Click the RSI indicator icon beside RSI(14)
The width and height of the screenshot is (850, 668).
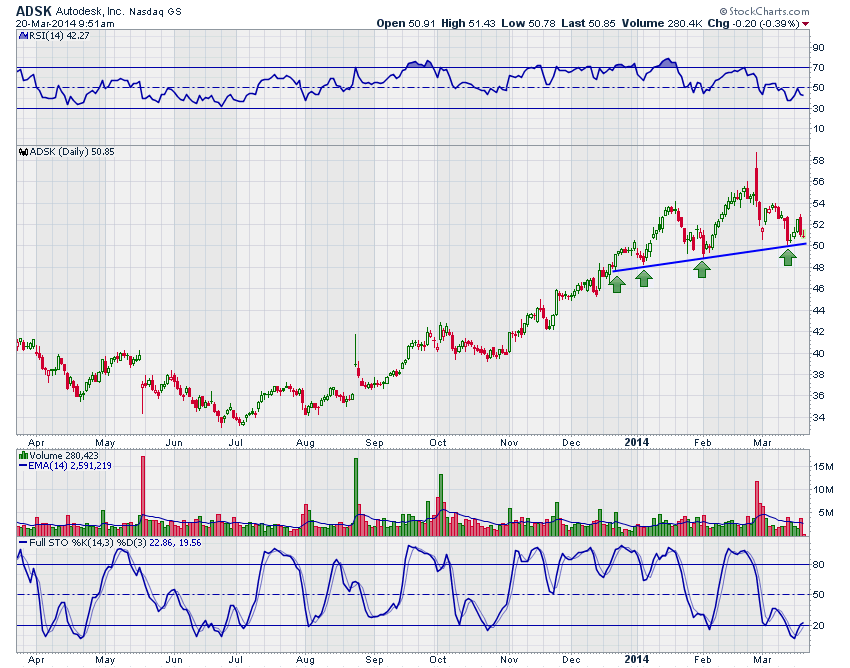point(23,36)
